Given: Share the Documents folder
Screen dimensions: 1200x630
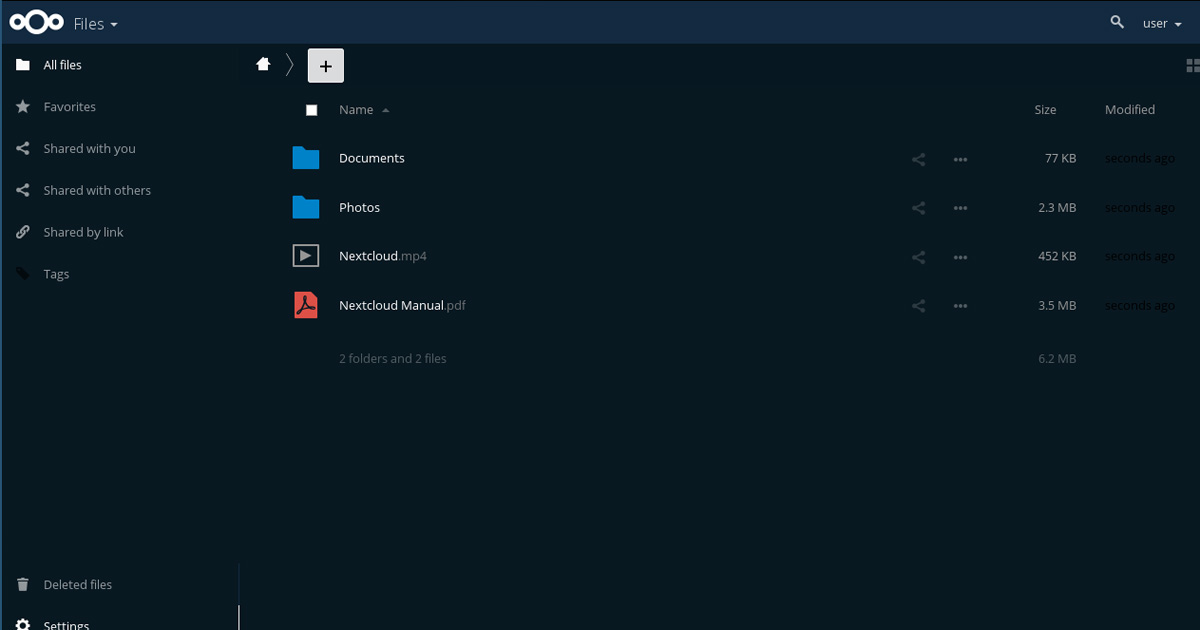Looking at the screenshot, I should (919, 159).
